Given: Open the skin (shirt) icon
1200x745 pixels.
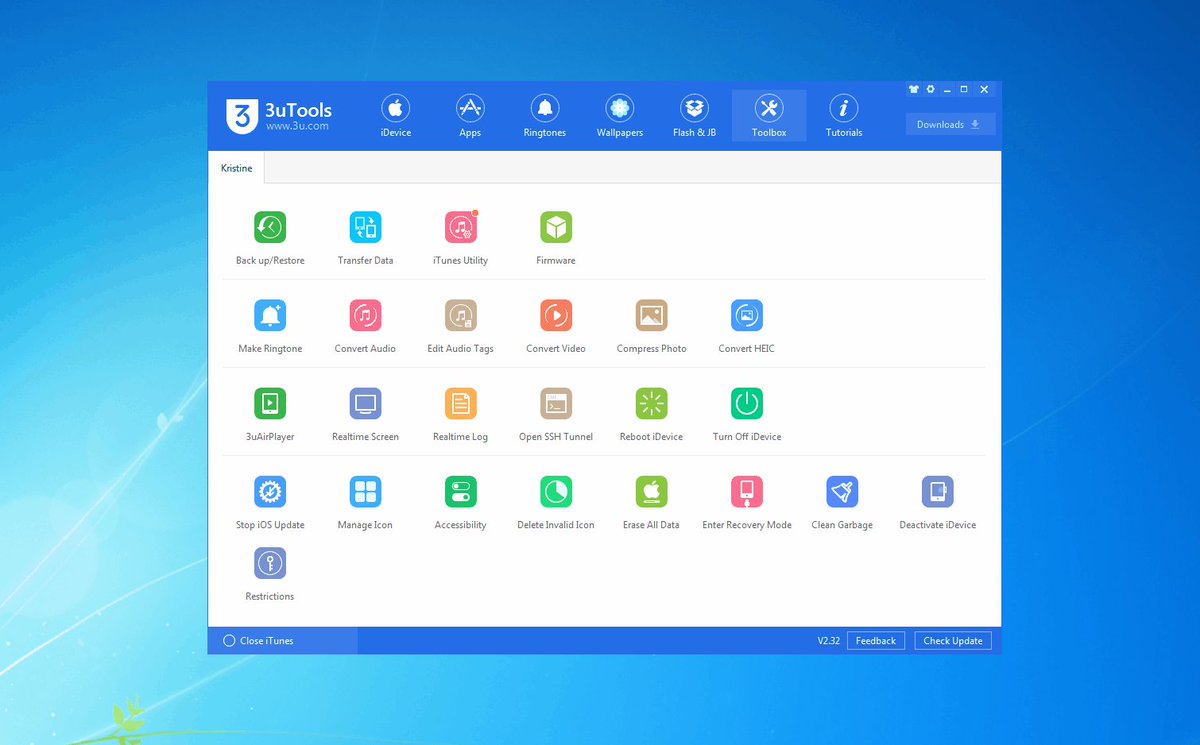Looking at the screenshot, I should coord(913,89).
